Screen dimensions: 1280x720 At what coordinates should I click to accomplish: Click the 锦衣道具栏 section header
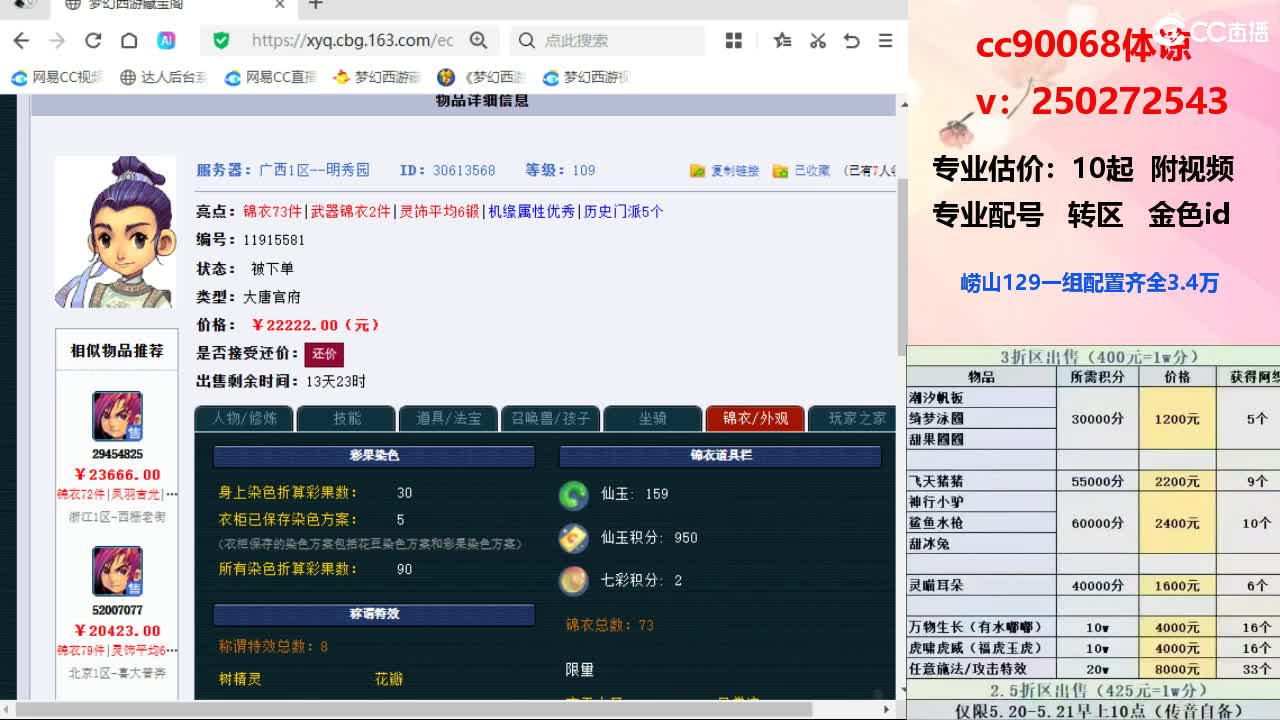pyautogui.click(x=720, y=456)
